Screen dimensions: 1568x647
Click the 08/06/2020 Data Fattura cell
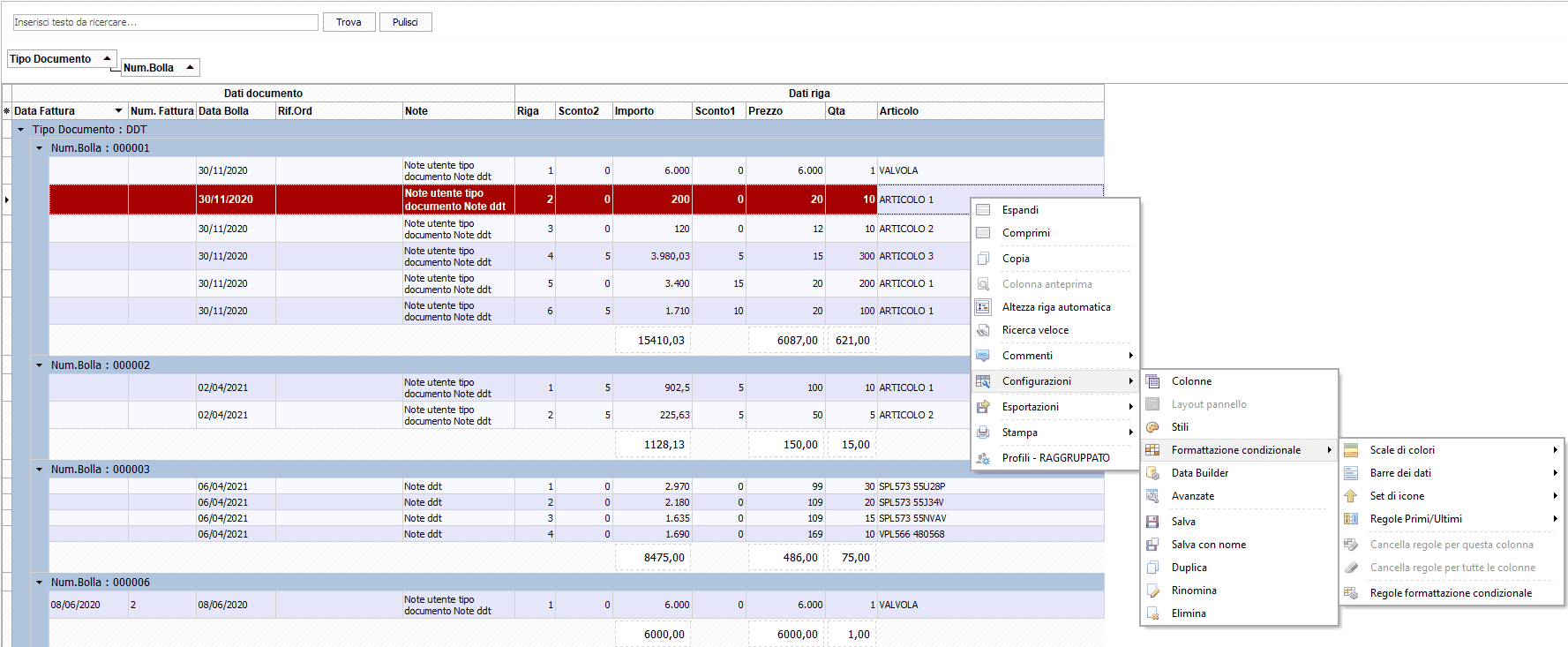click(x=88, y=605)
